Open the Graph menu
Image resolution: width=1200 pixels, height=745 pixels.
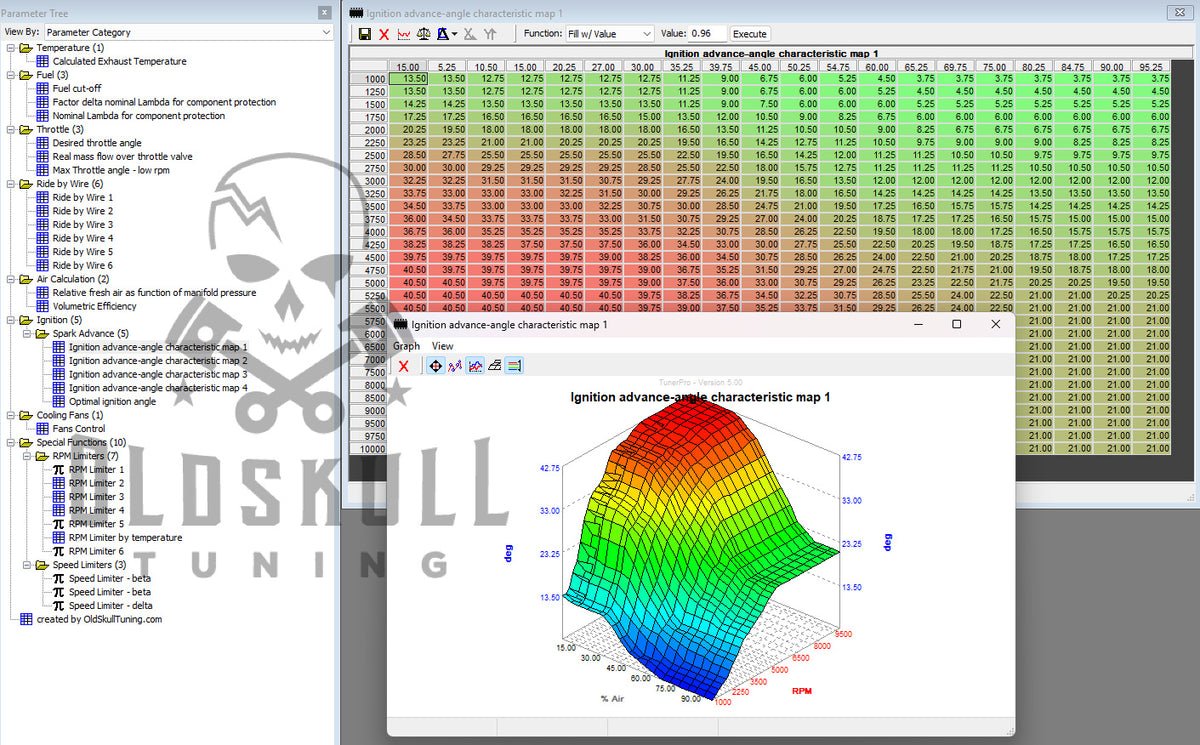[x=406, y=346]
